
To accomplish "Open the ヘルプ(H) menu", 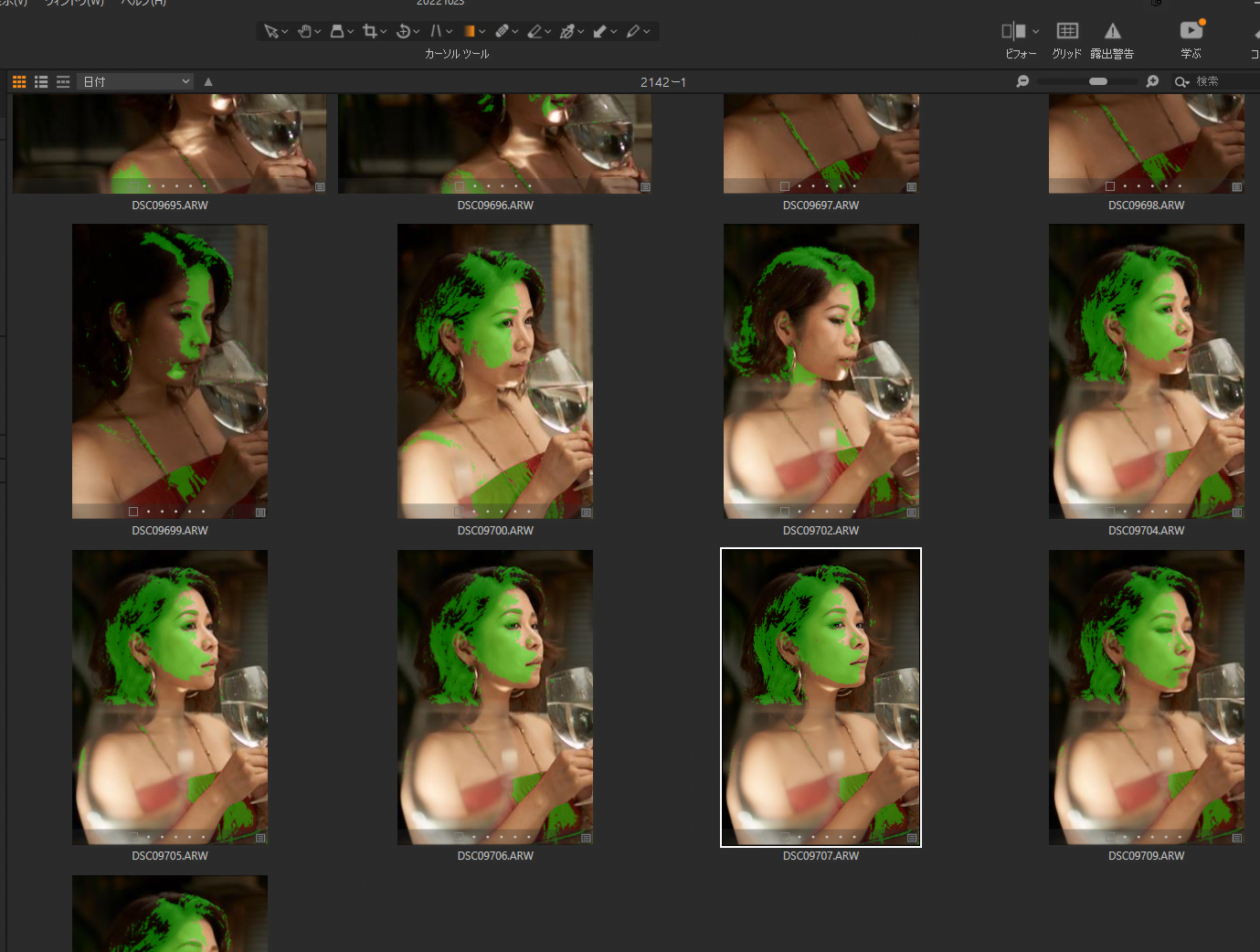I will tap(143, 3).
